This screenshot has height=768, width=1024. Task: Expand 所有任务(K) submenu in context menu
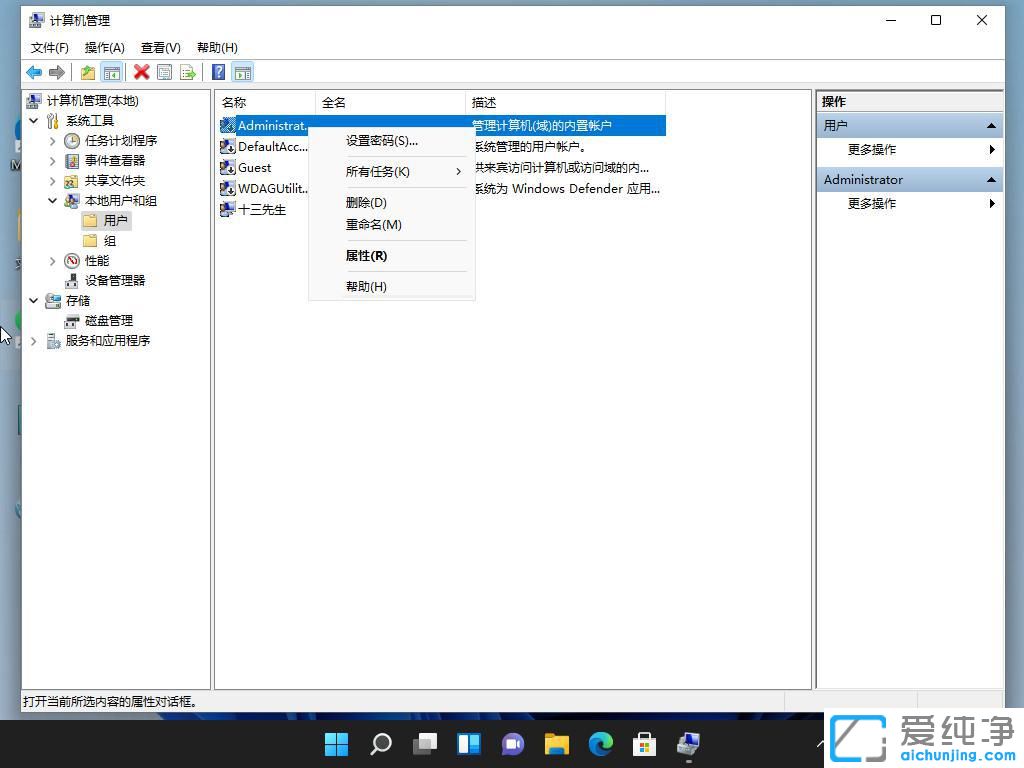tap(380, 171)
